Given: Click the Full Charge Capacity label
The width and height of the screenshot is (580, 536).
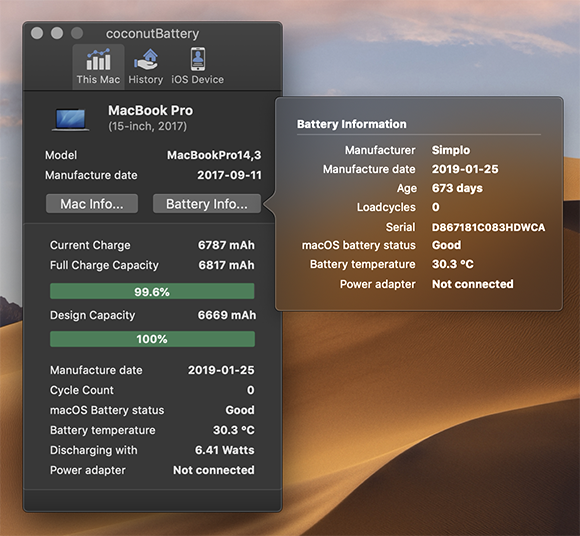Looking at the screenshot, I should 104,265.
